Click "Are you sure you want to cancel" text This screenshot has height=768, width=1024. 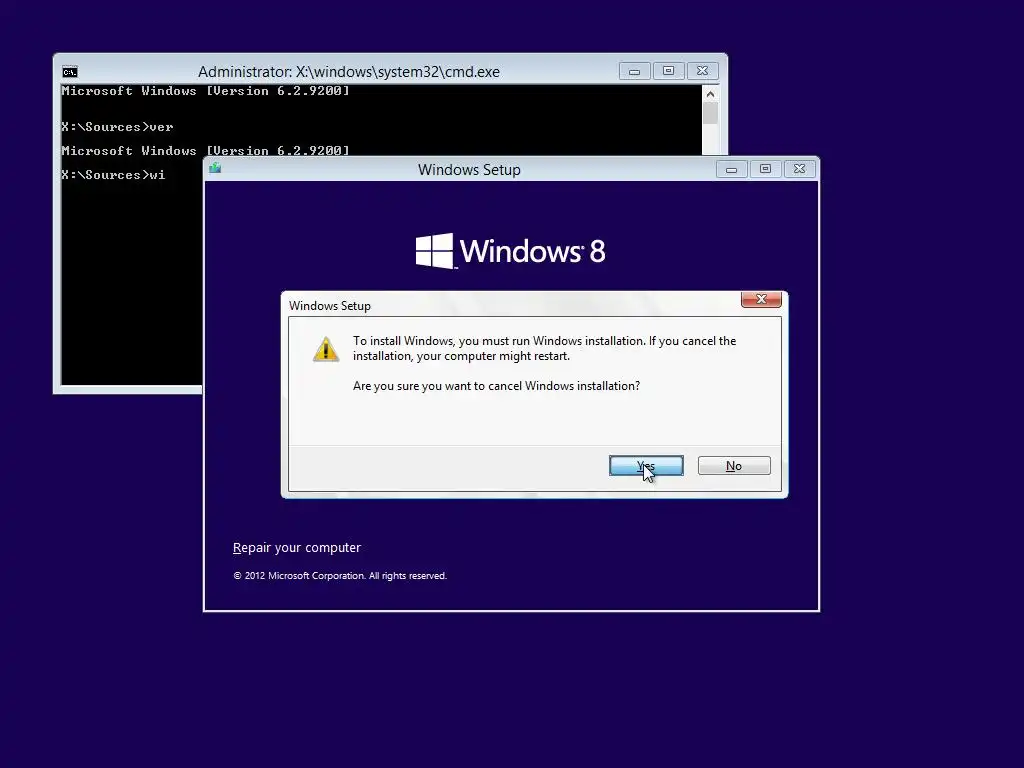coord(496,386)
